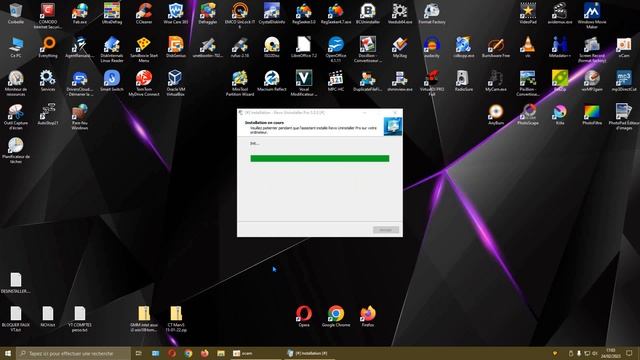Screen dimensions: 640x360
Task: Open Task View on the taskbar
Action: coord(139,353)
